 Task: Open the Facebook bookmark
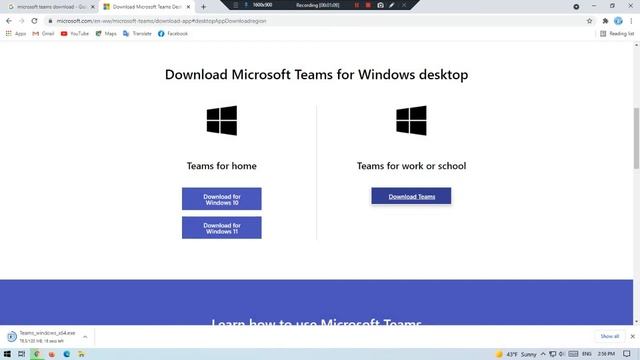[173, 33]
